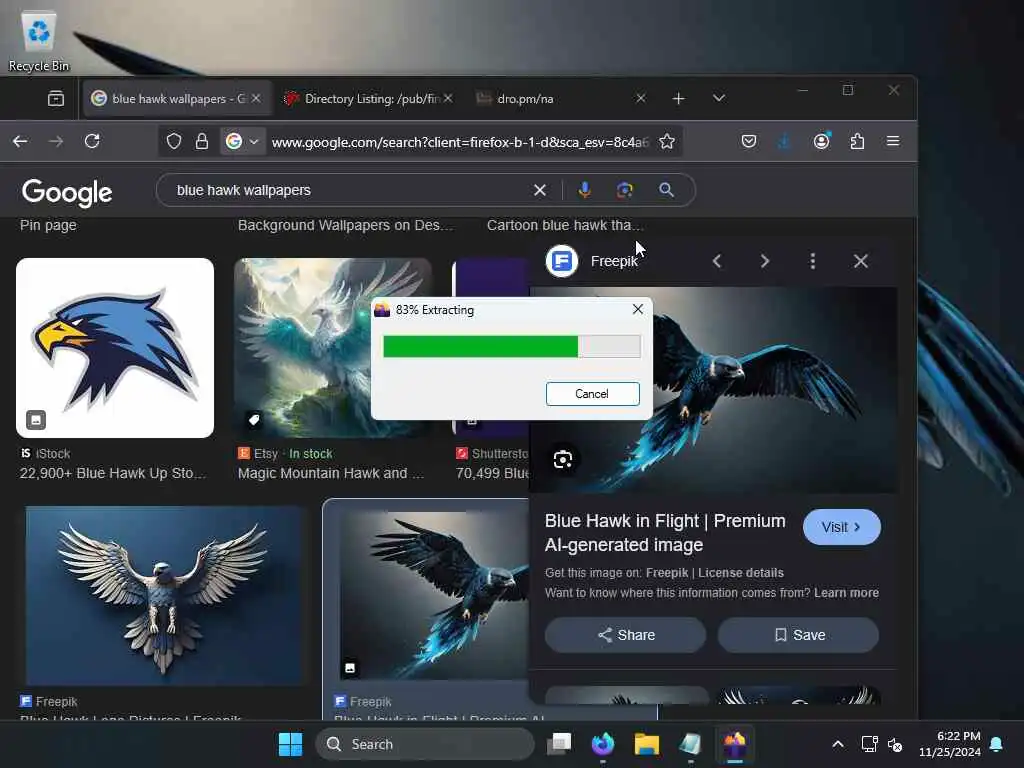Clear the Google search box text
1024x768 pixels.
[539, 190]
